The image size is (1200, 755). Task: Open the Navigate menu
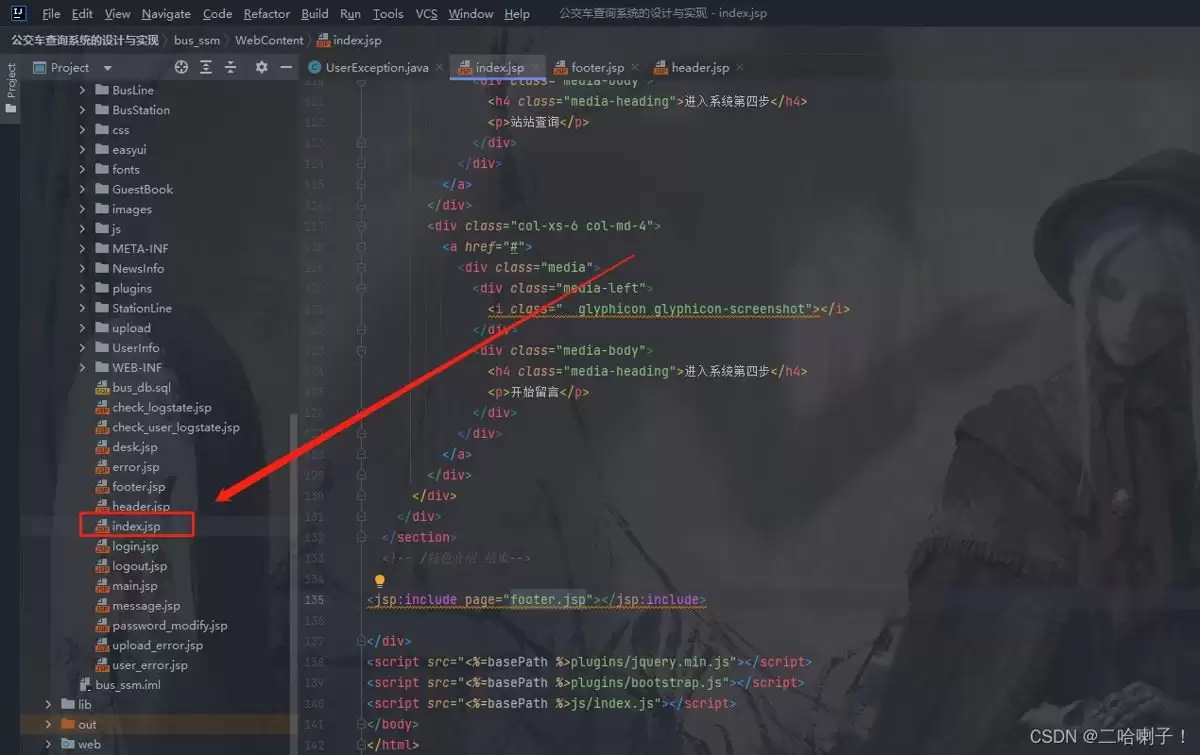(166, 14)
